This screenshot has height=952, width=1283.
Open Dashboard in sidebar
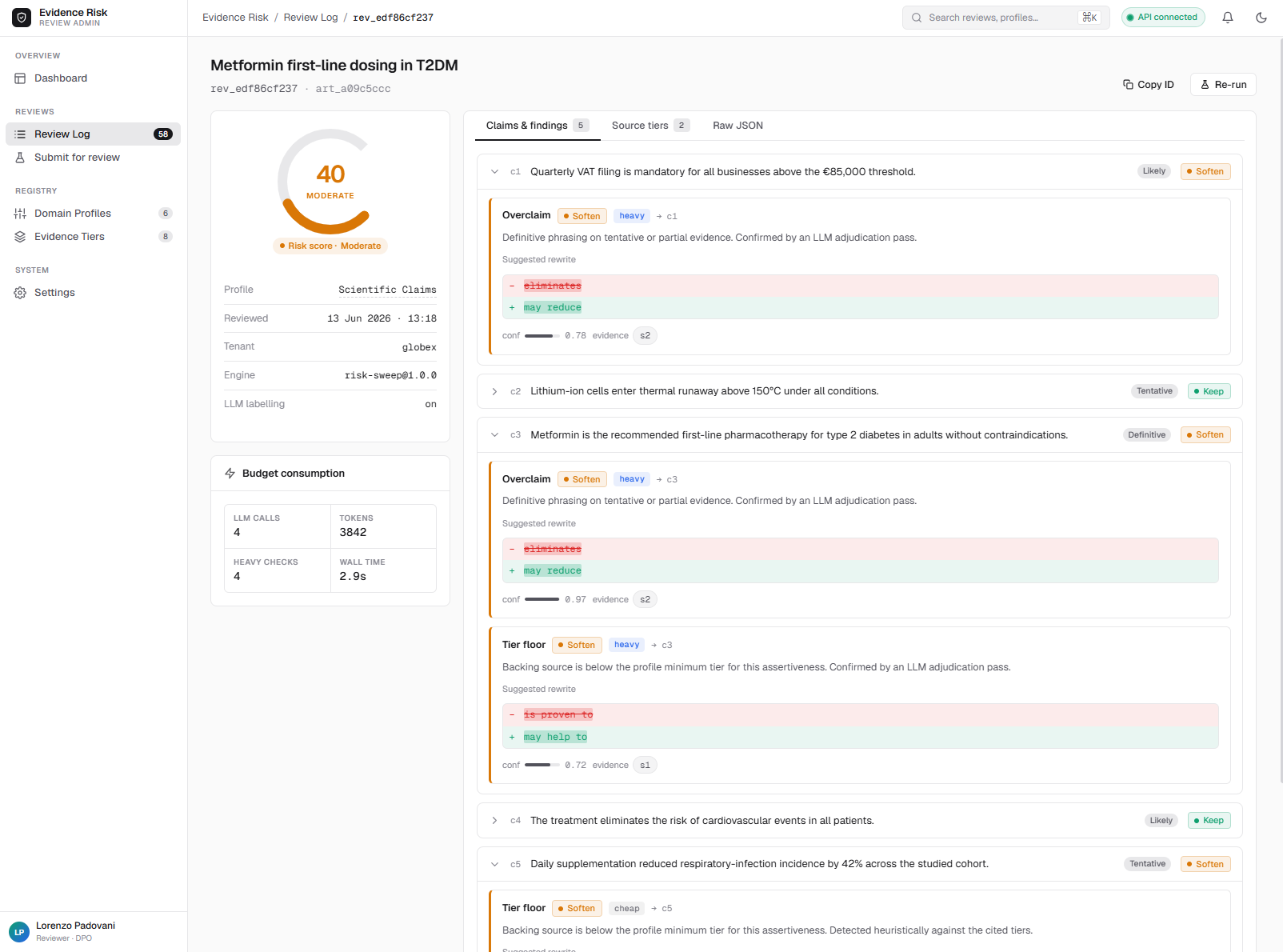93,78
